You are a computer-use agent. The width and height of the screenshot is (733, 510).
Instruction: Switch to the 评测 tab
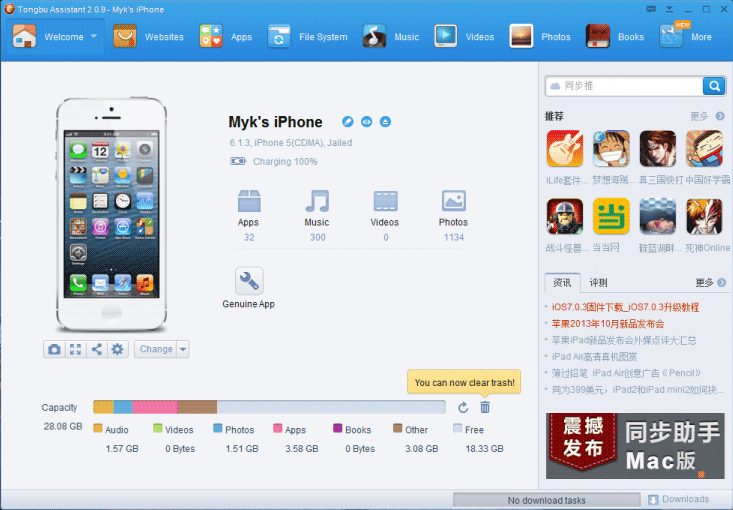pyautogui.click(x=598, y=283)
